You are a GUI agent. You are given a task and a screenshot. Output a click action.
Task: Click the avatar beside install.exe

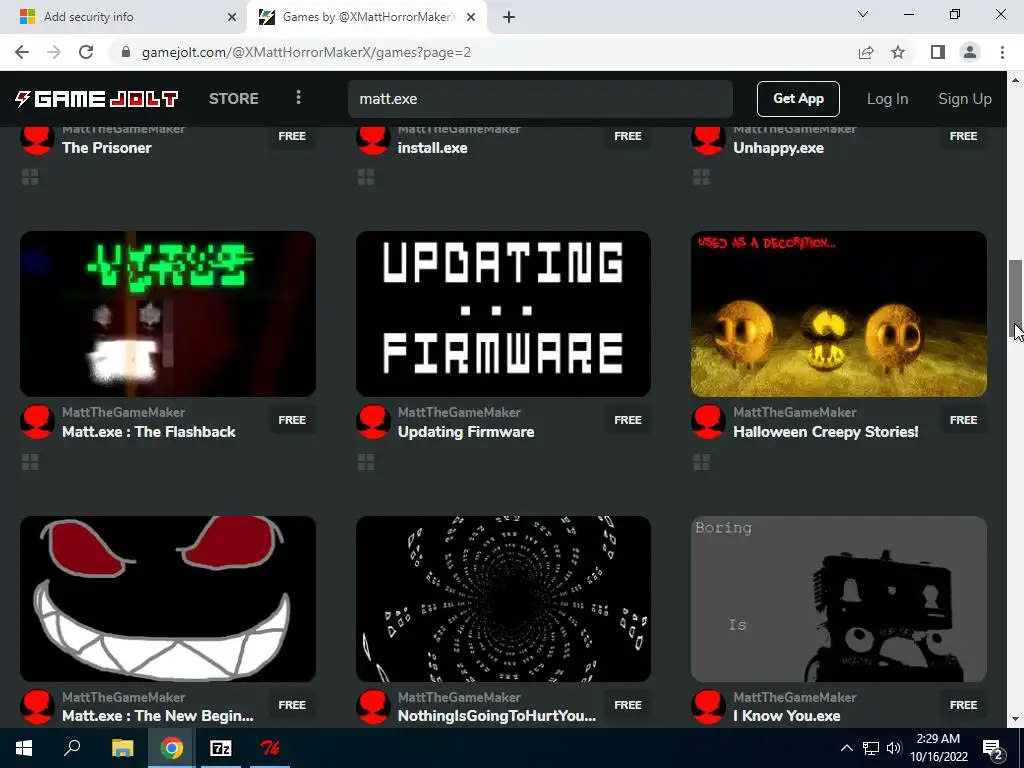pos(373,138)
